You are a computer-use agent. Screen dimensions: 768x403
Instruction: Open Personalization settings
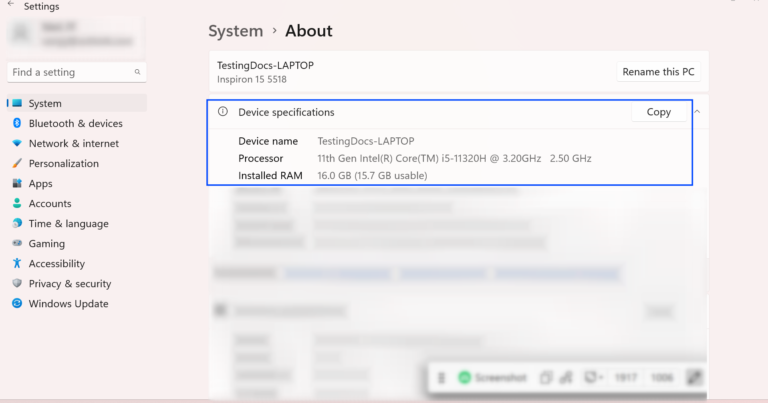(x=77, y=164)
